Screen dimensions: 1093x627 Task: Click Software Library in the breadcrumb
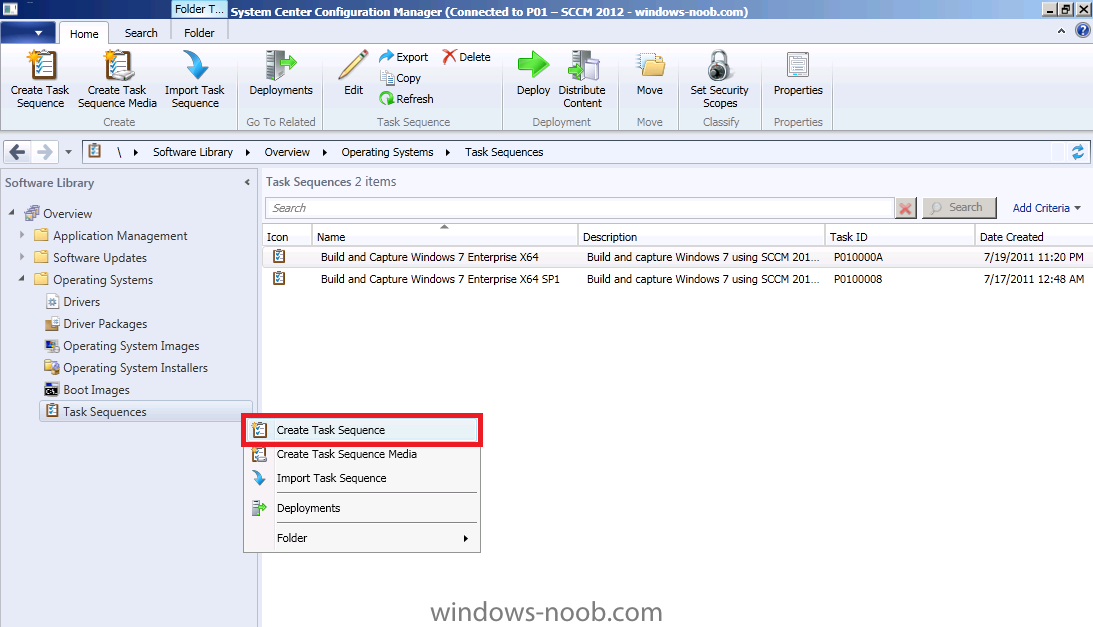[193, 152]
